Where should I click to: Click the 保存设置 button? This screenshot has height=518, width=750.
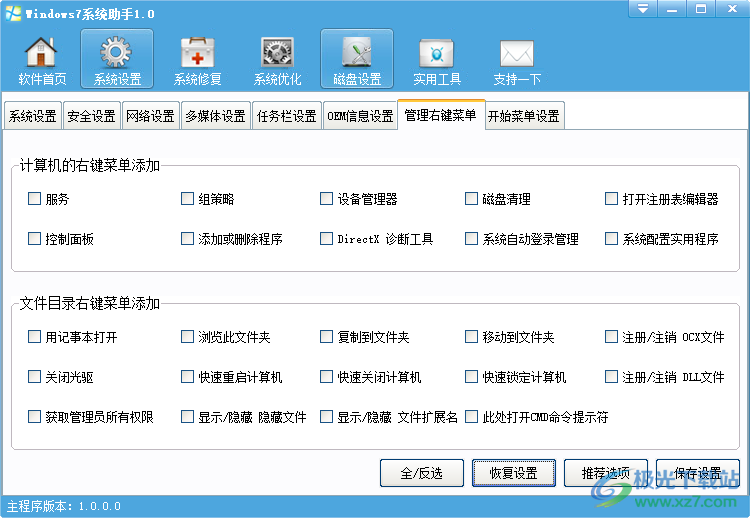point(698,473)
